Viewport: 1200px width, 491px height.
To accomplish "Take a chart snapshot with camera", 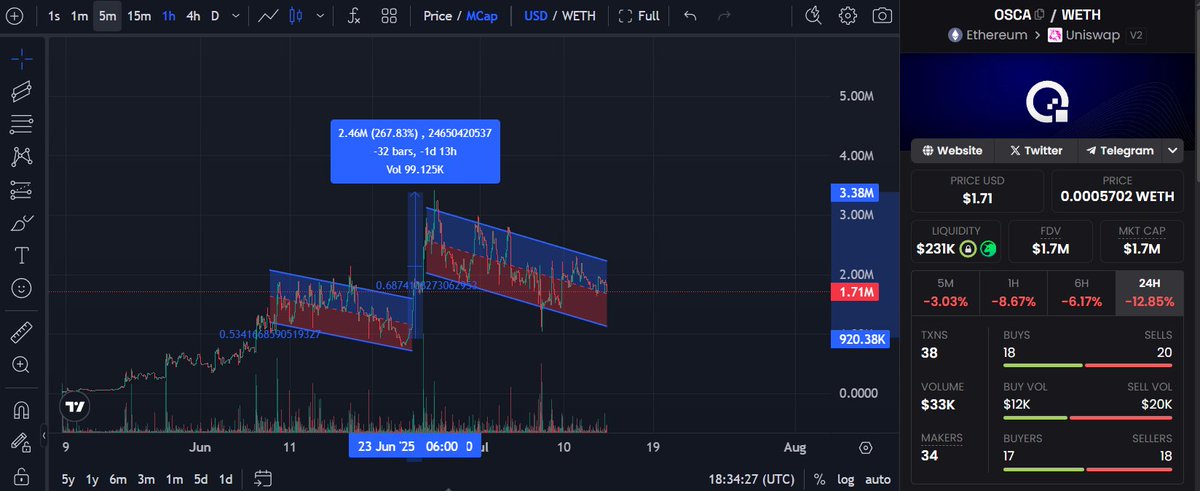I will (x=882, y=16).
